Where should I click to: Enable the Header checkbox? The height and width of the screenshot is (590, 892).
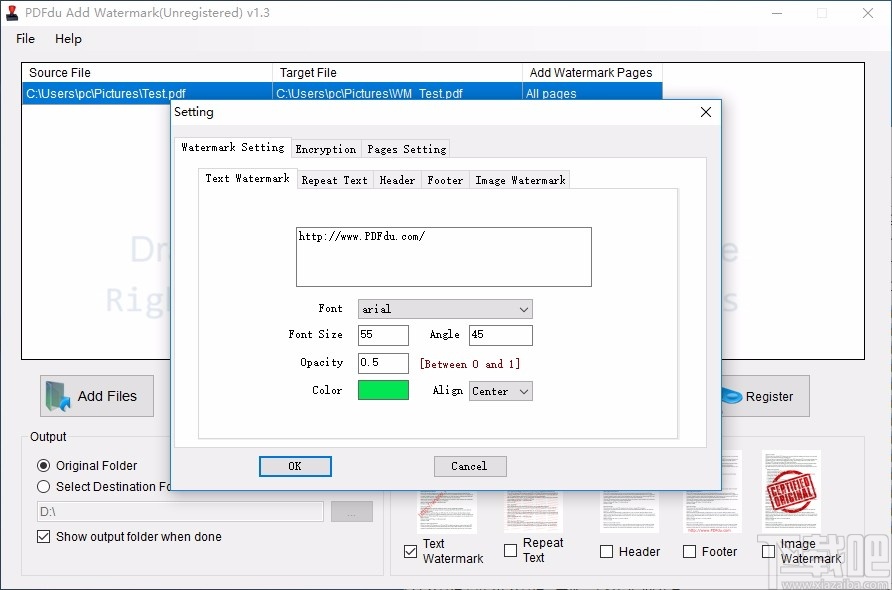click(x=606, y=551)
